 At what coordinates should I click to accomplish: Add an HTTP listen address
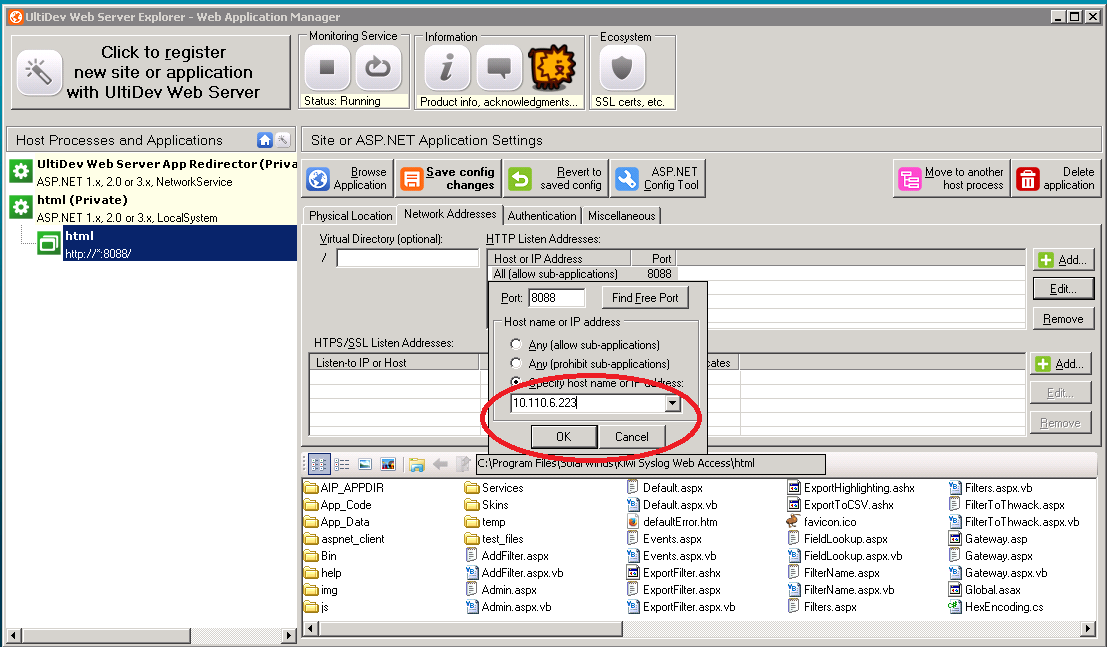click(x=1063, y=260)
